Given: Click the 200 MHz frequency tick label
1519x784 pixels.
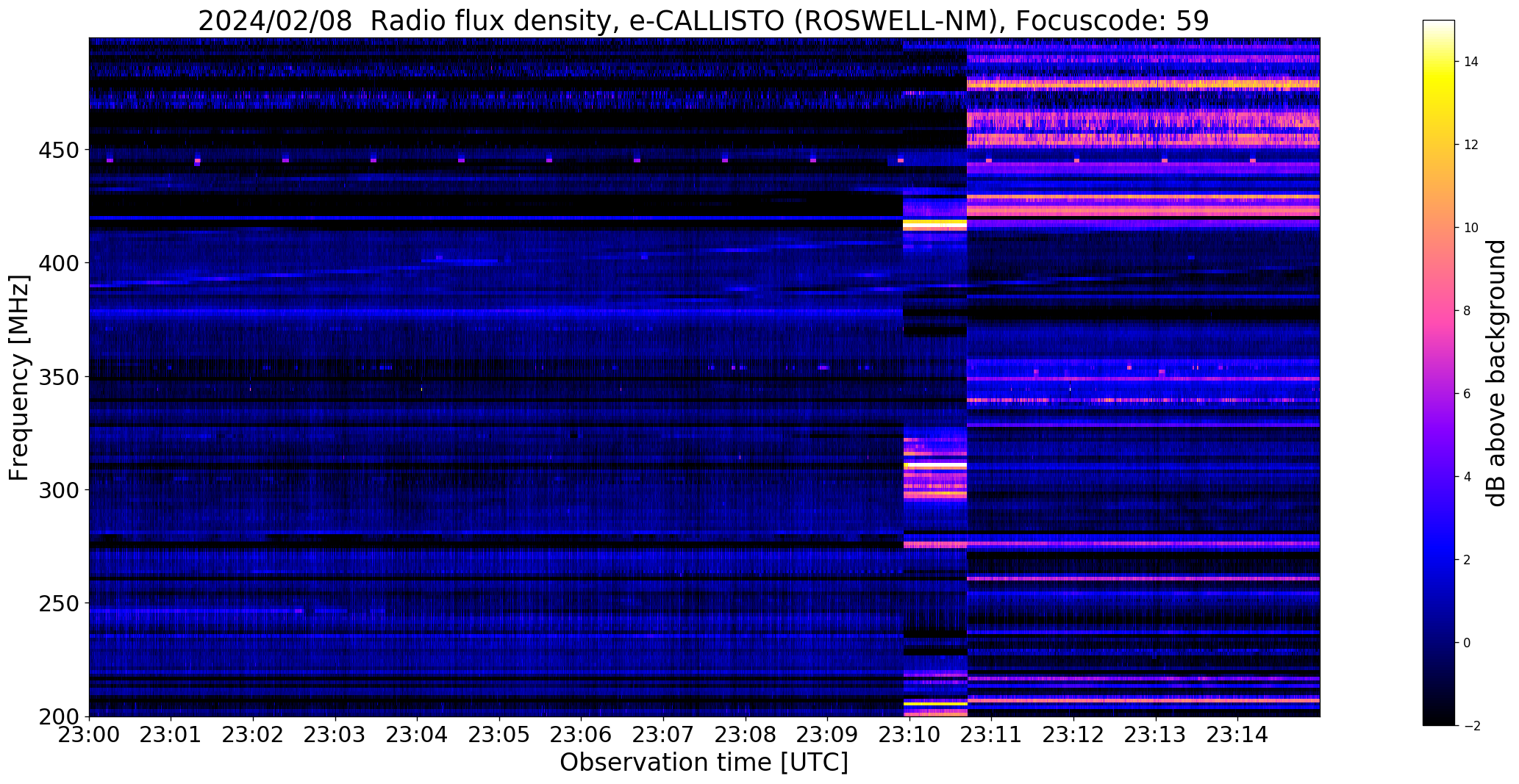Looking at the screenshot, I should [x=59, y=716].
